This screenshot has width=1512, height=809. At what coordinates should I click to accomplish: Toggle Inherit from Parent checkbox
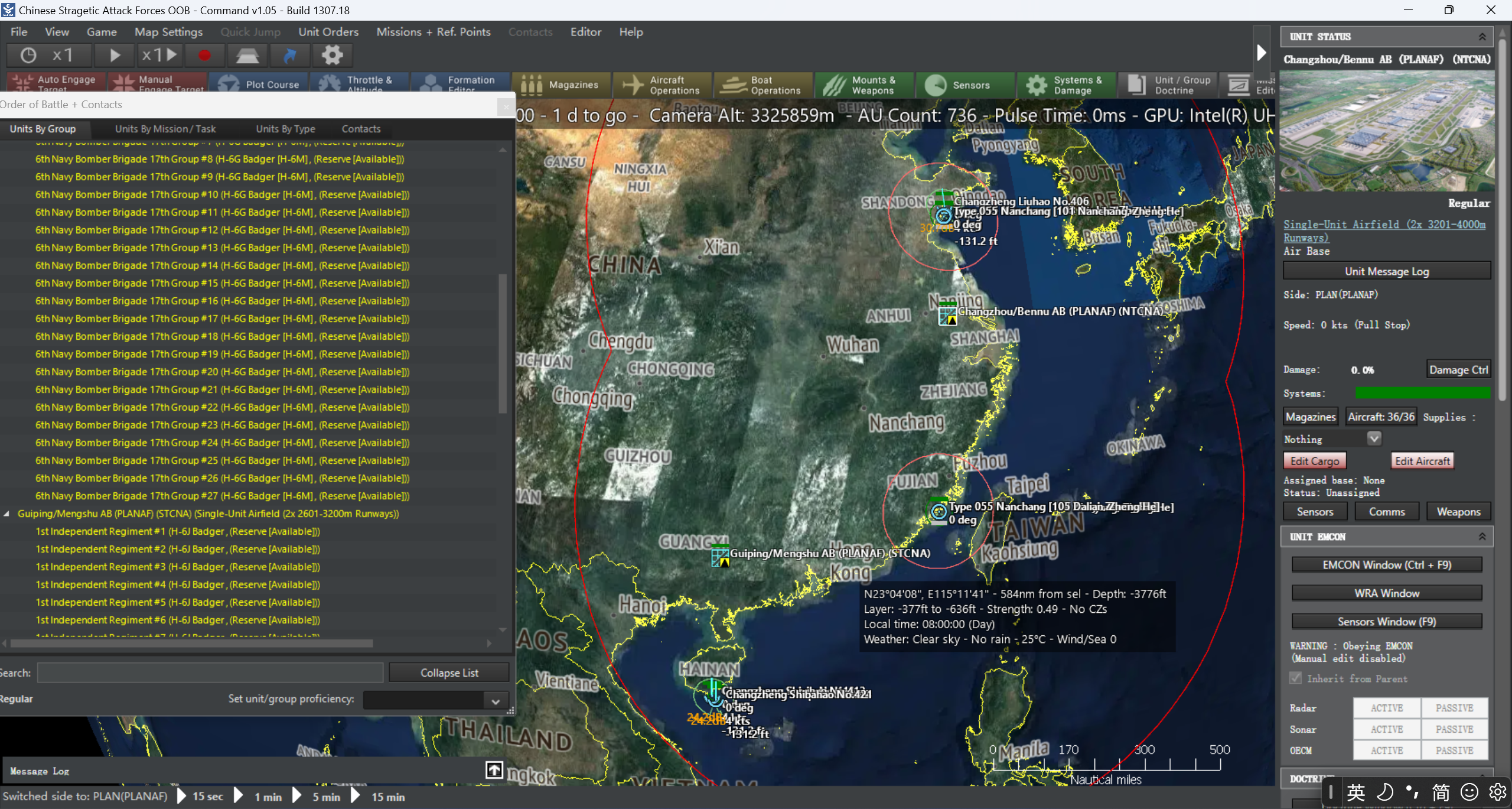point(1296,678)
